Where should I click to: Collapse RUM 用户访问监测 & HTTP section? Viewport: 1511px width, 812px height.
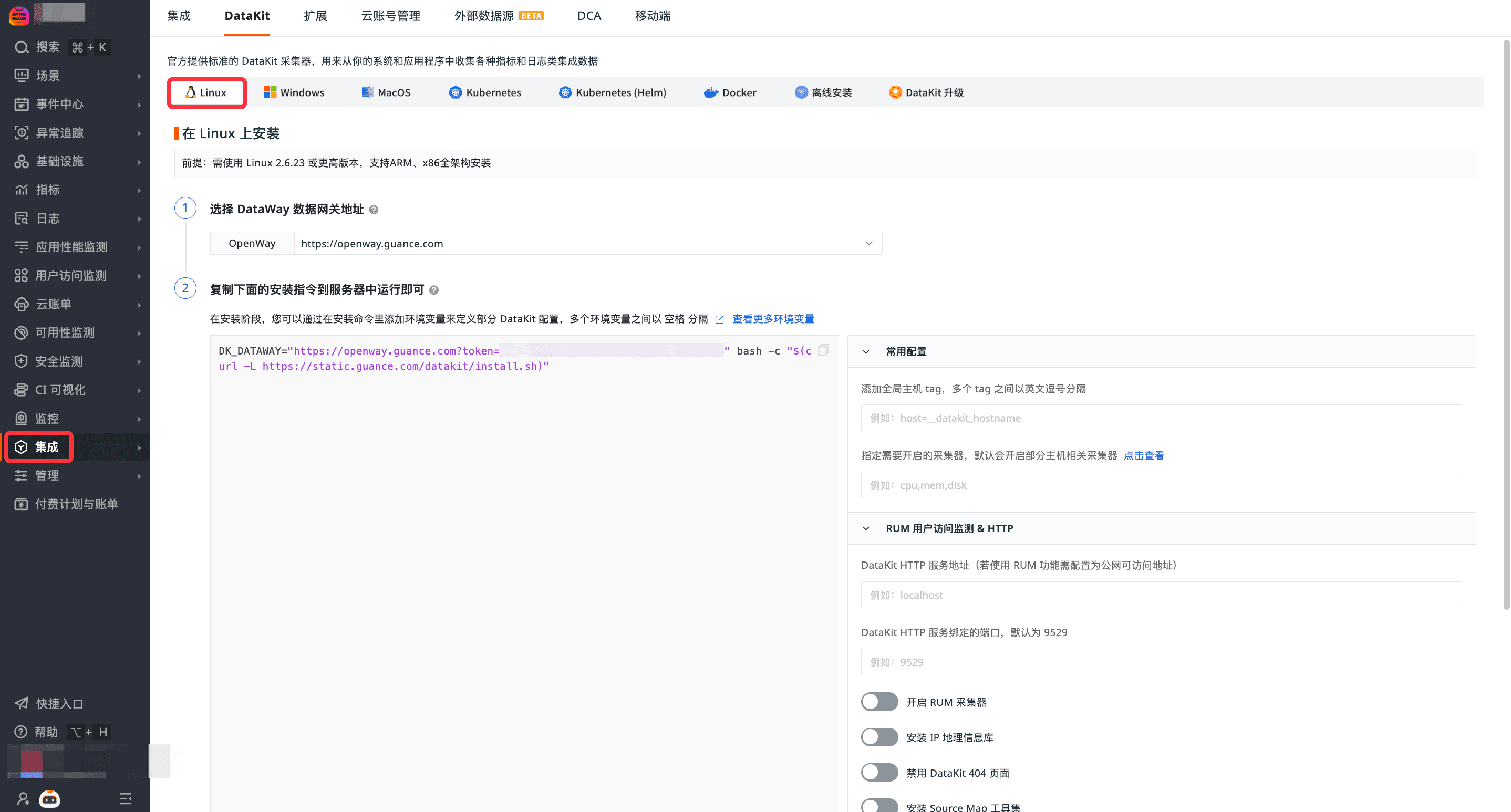pos(866,529)
